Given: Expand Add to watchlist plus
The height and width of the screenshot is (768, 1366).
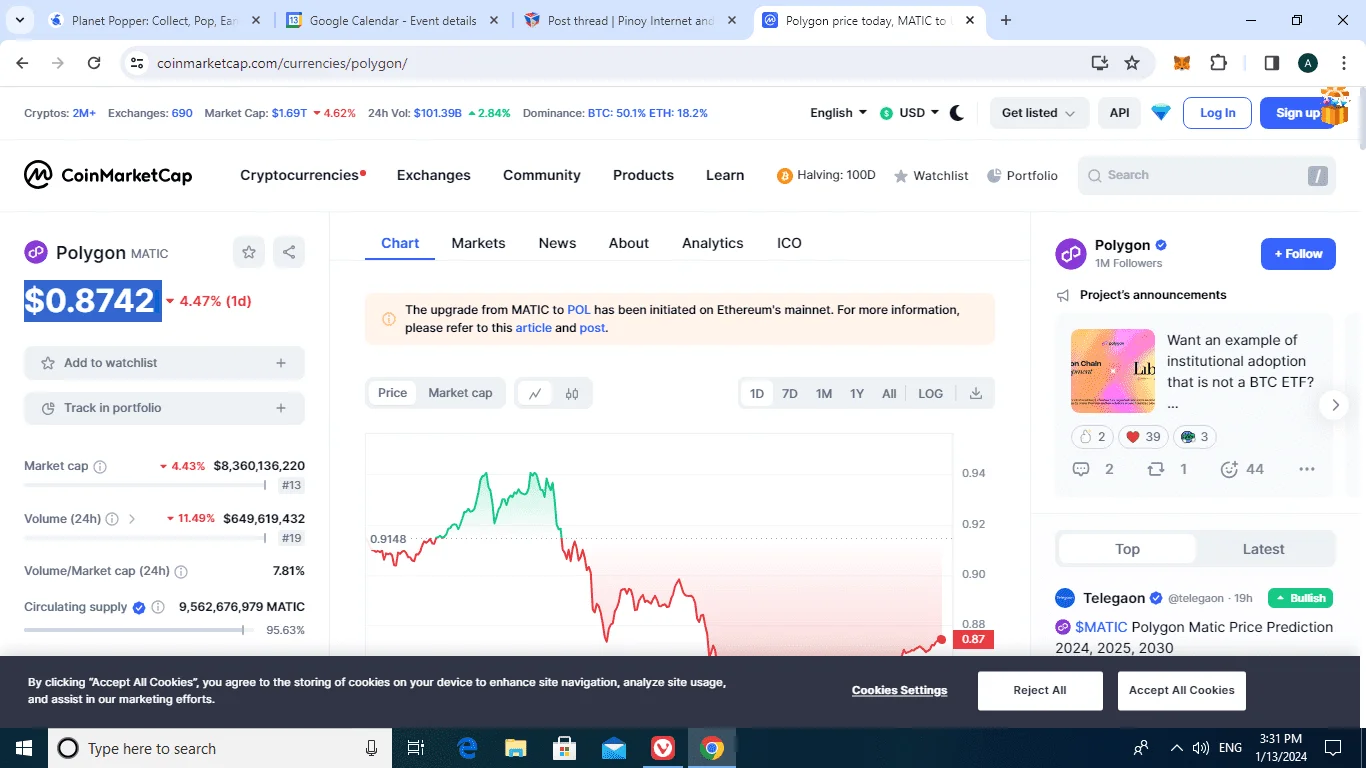Looking at the screenshot, I should point(281,363).
